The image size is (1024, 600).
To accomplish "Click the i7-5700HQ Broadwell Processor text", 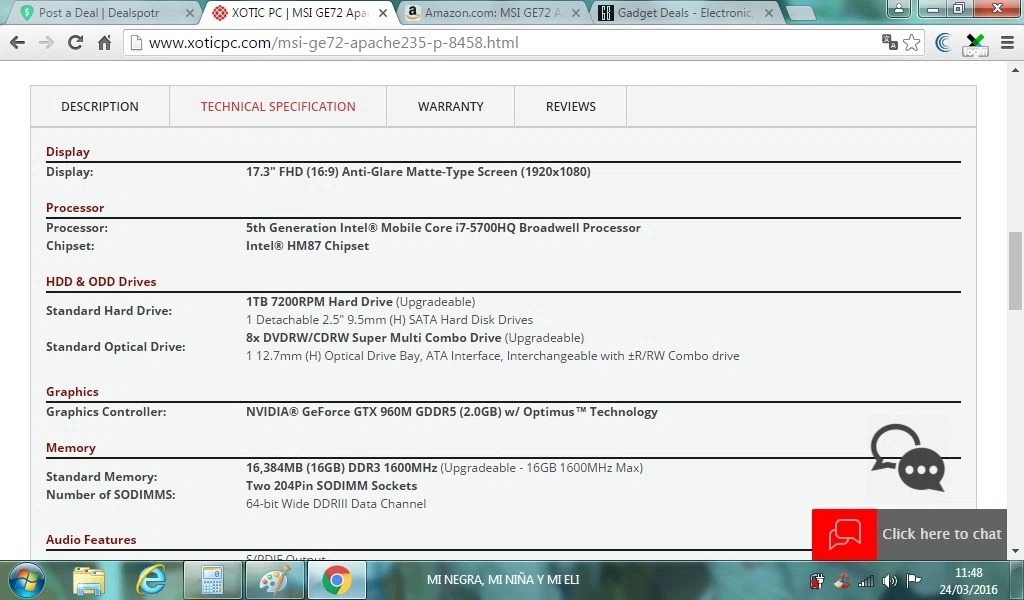I will pos(443,228).
